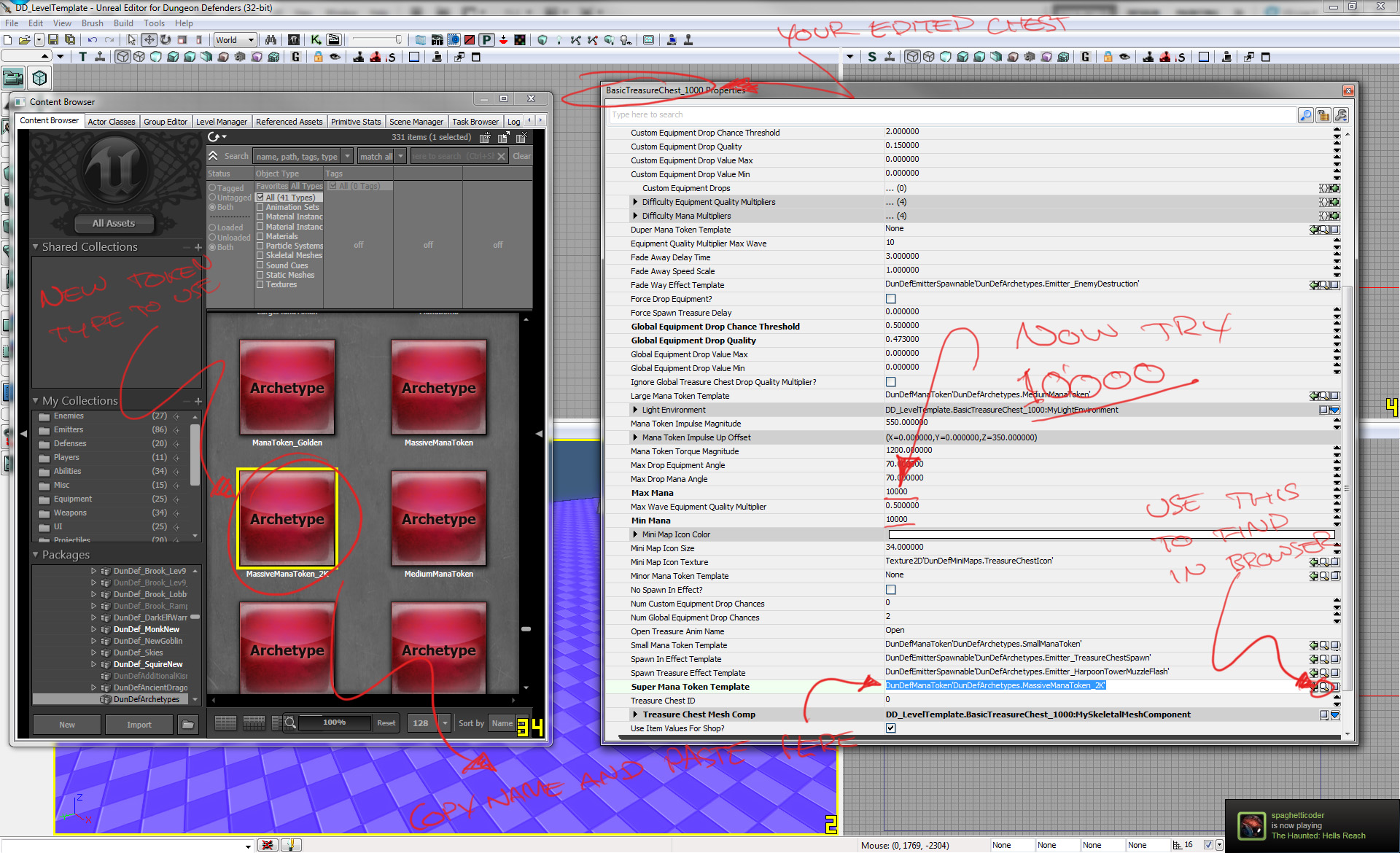Uncheck Use Item Values For Shop?
This screenshot has height=853, width=1400.
coord(890,728)
